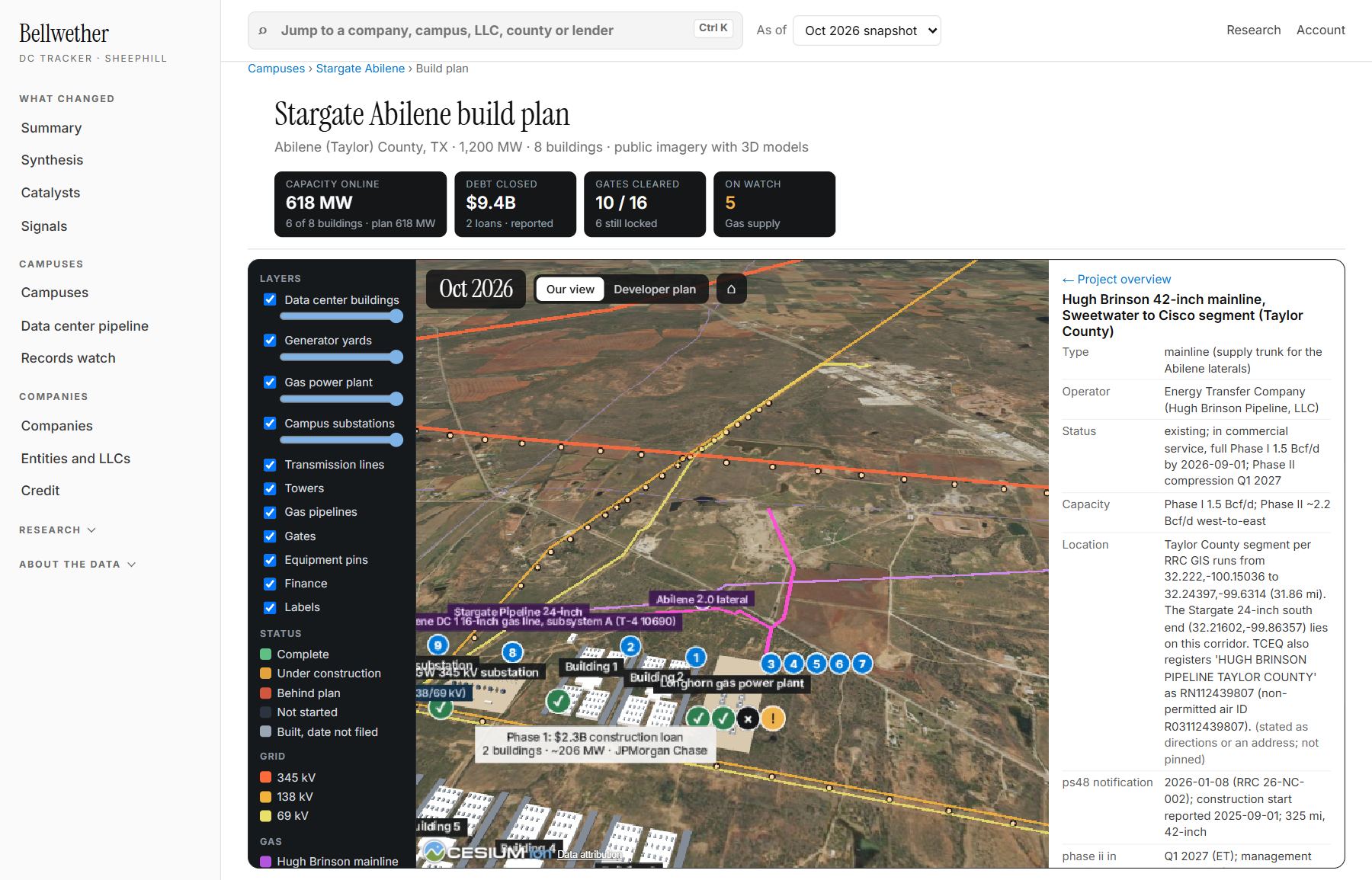Open the Stargate Abilene breadcrumb link
This screenshot has height=880, width=1372.
pos(361,69)
